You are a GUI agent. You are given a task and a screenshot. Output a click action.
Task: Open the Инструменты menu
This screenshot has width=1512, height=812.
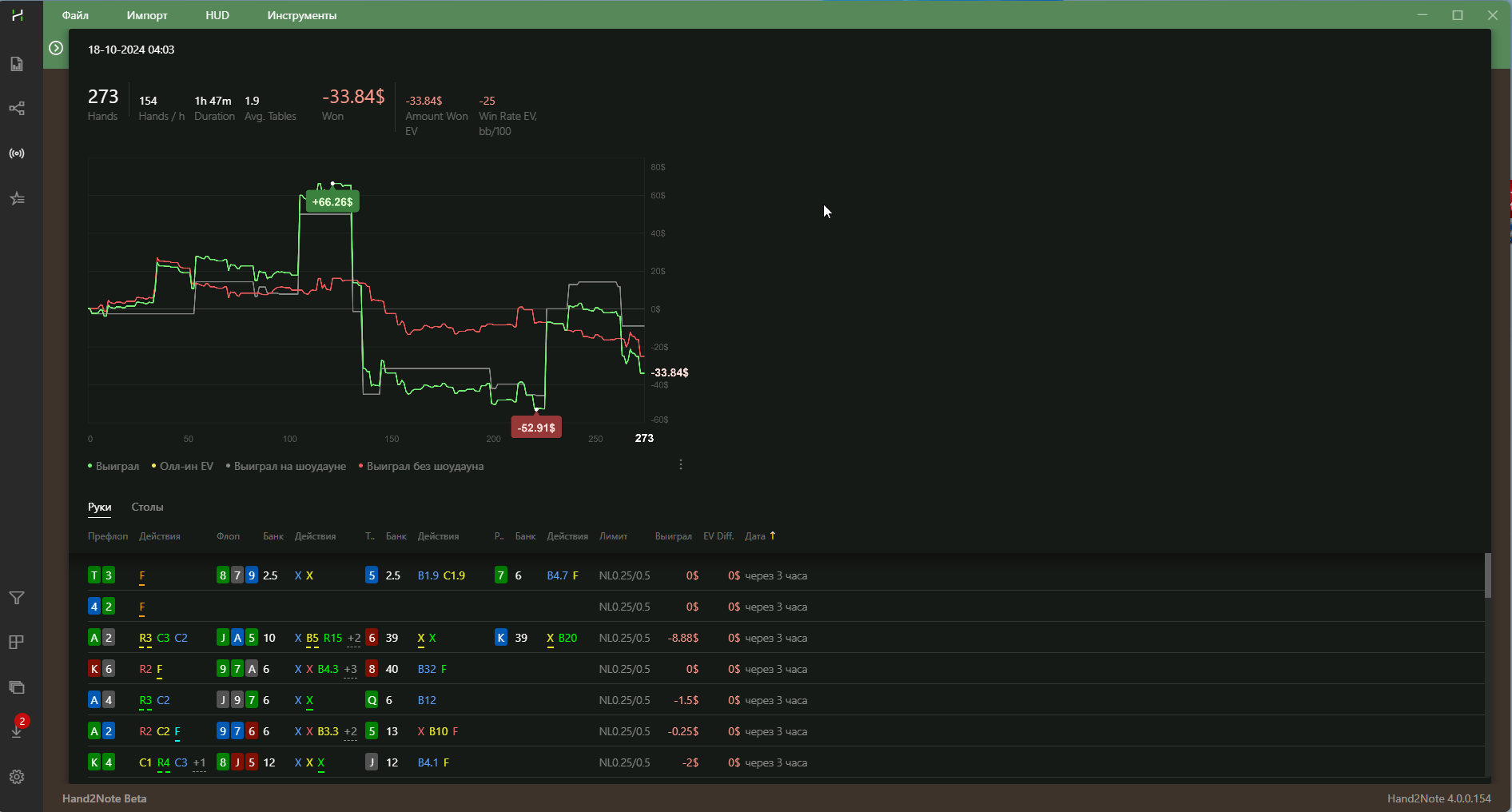pos(302,15)
